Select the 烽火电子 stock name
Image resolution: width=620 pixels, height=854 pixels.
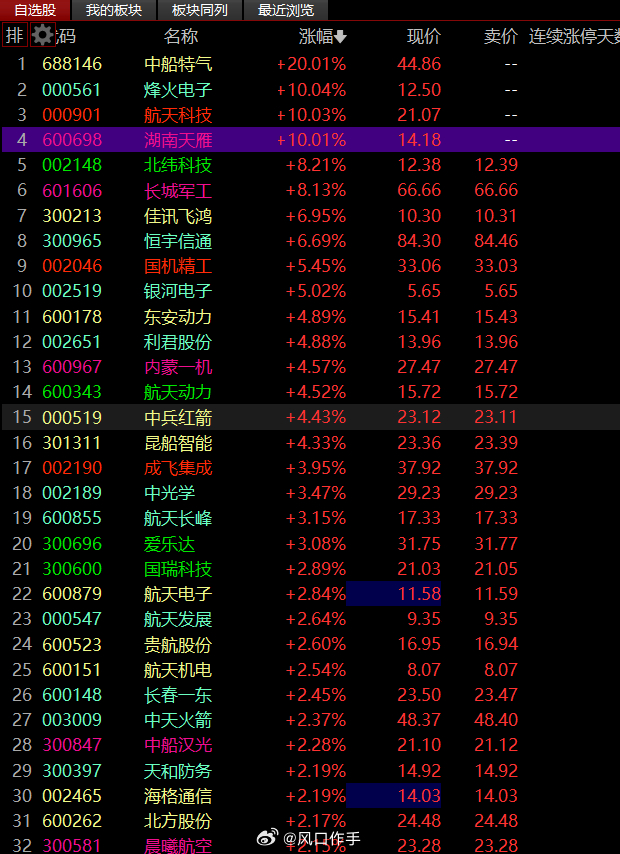[178, 89]
